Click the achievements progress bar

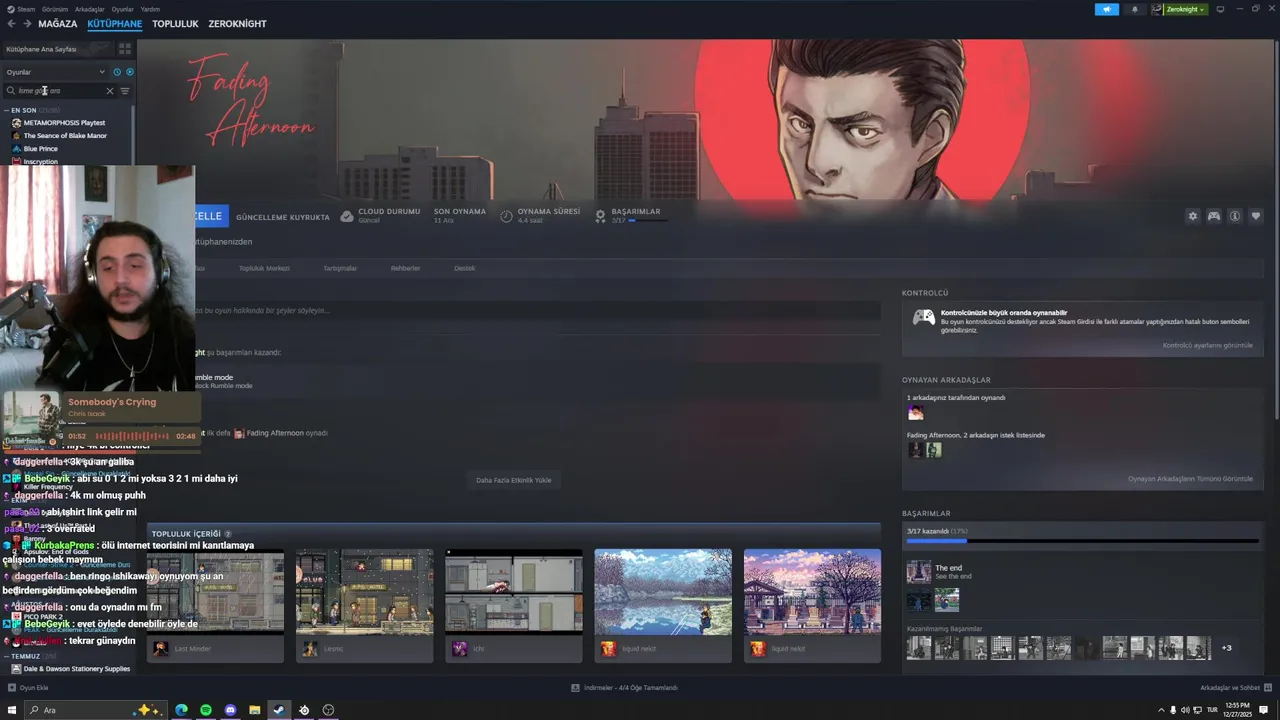click(x=1082, y=541)
